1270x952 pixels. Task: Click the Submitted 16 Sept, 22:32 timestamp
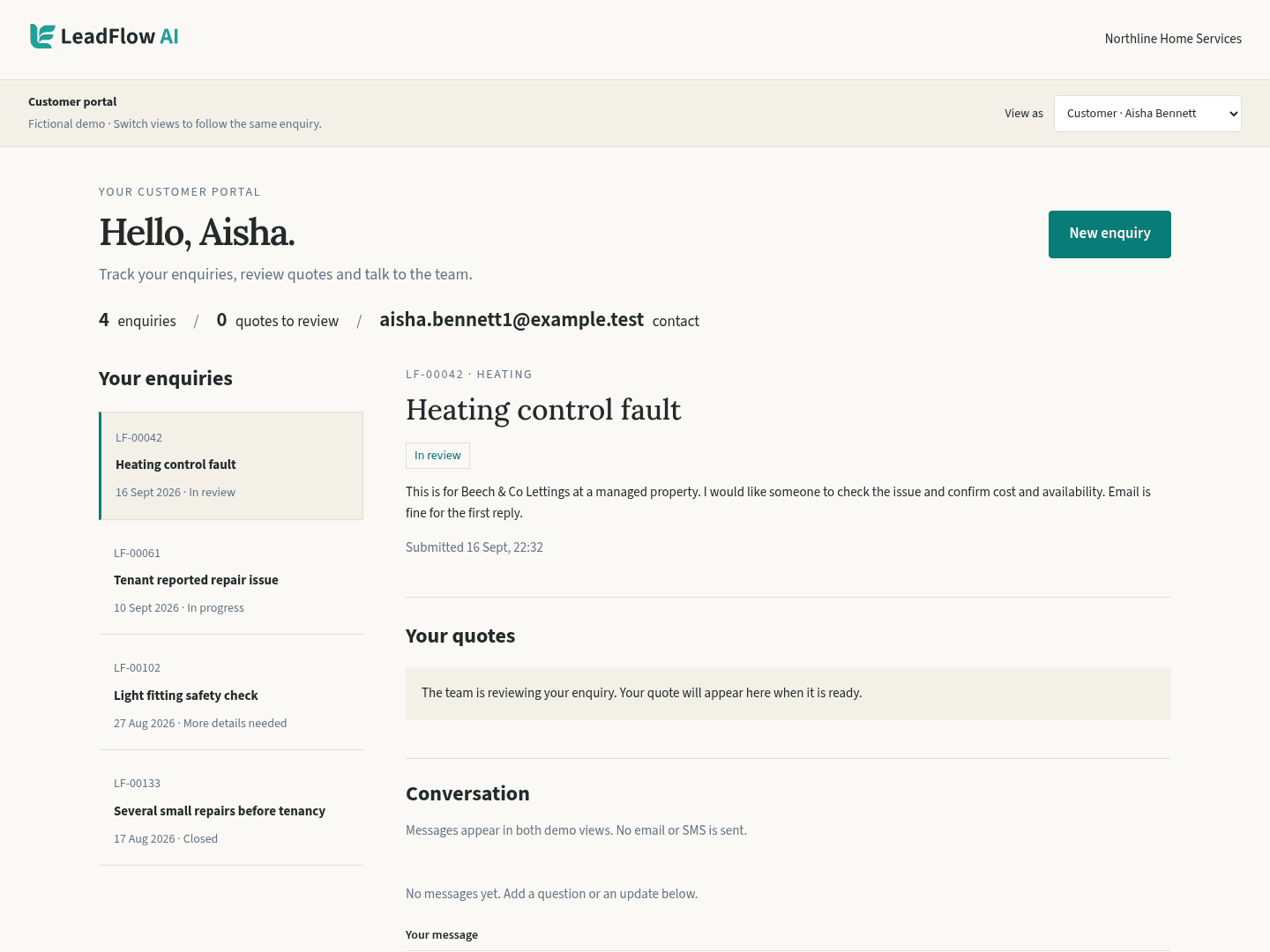pos(474,547)
